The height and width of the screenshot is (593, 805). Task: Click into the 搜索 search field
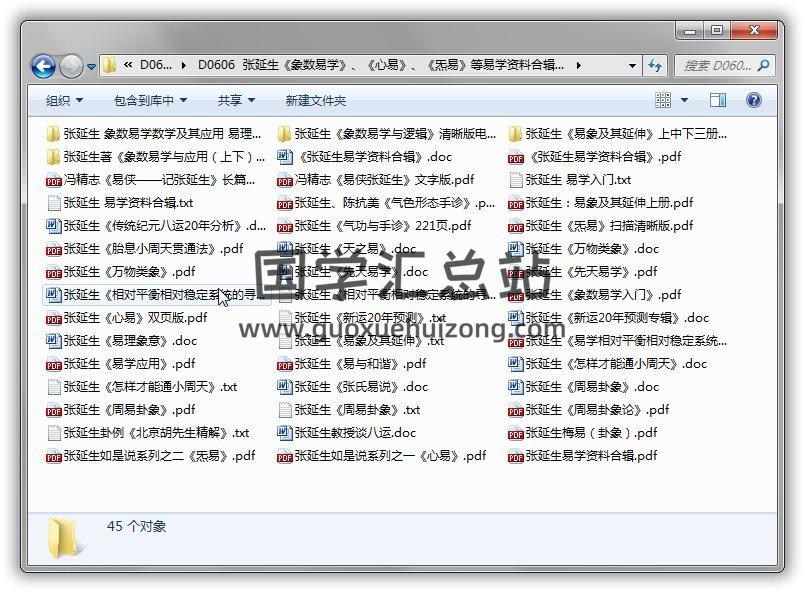715,66
